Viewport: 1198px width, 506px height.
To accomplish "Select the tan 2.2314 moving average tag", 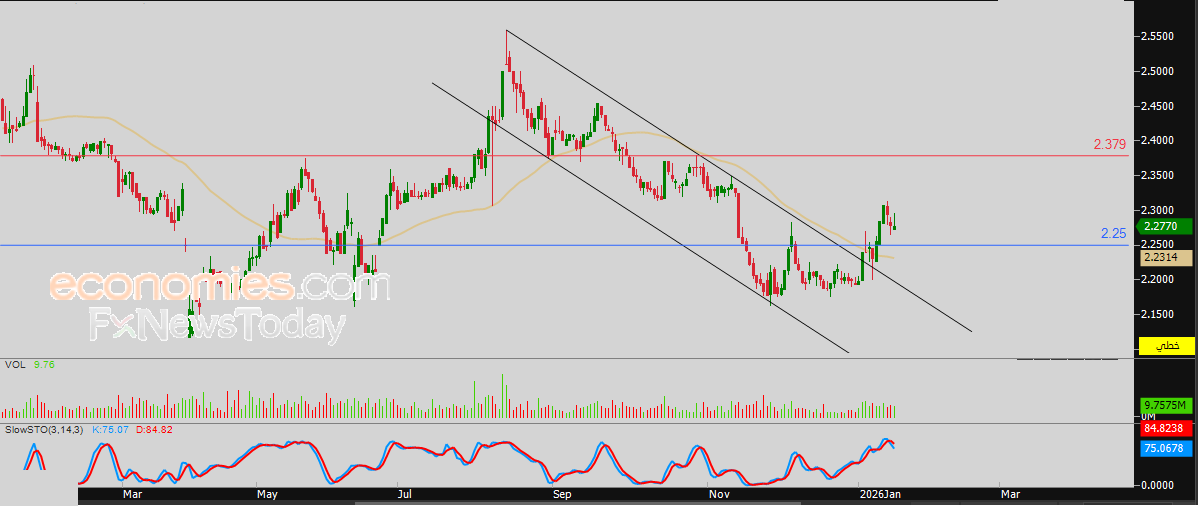I will [1167, 258].
